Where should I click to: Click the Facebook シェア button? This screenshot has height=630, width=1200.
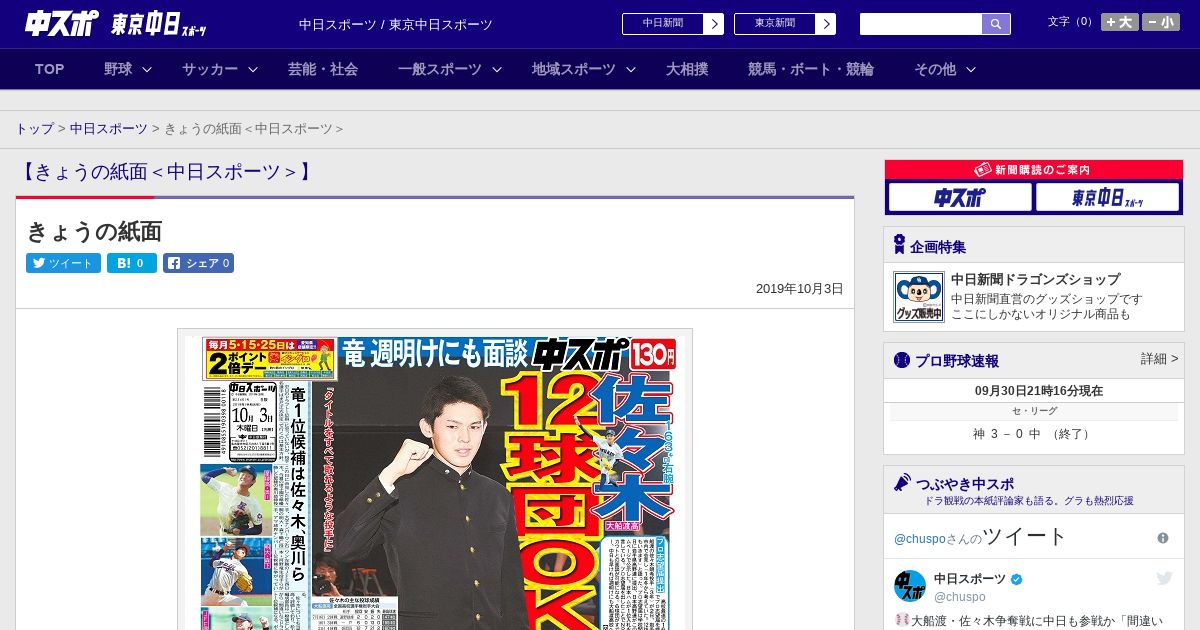[198, 263]
